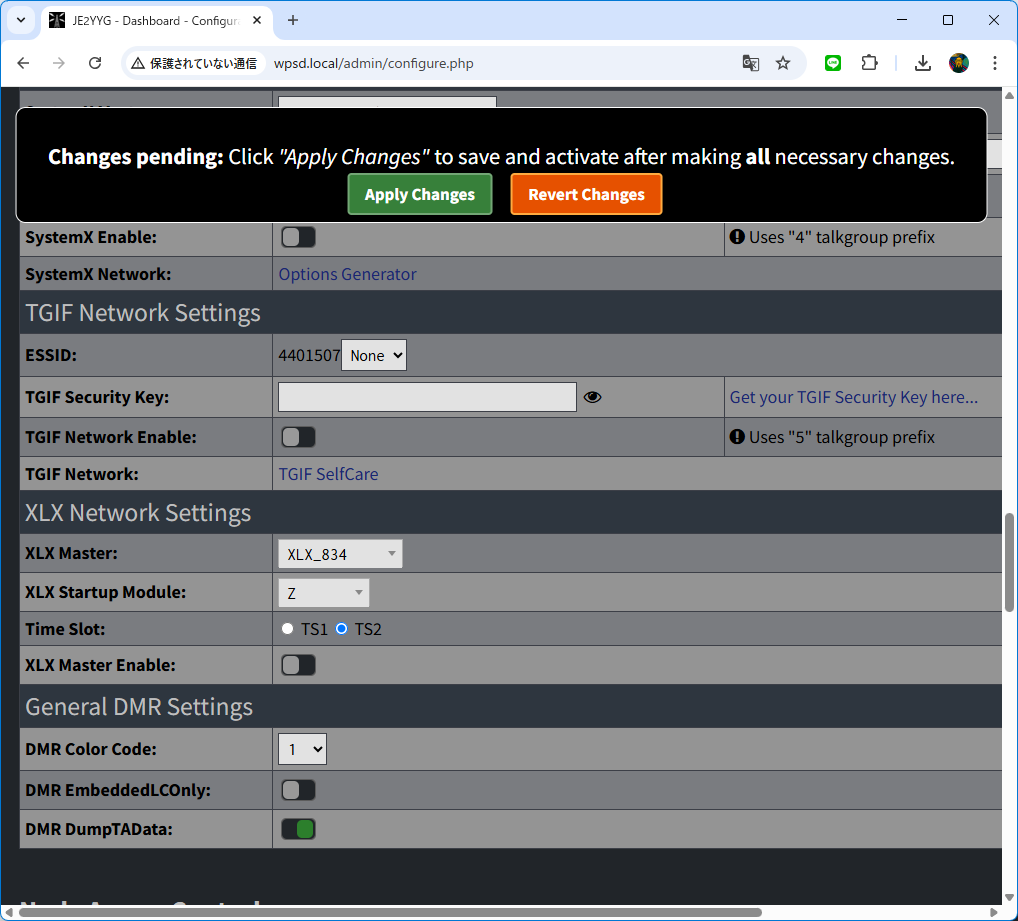Open the ESSID None dropdown
Viewport: 1018px width, 921px height.
pyautogui.click(x=374, y=355)
